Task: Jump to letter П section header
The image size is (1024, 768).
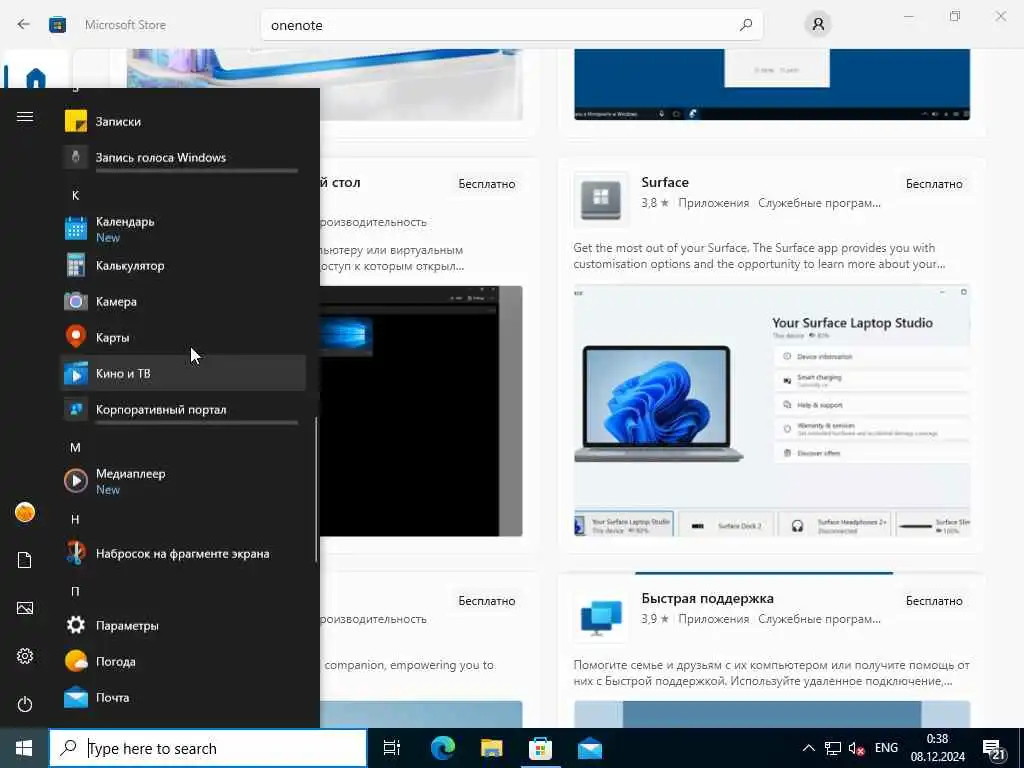Action: tap(75, 591)
